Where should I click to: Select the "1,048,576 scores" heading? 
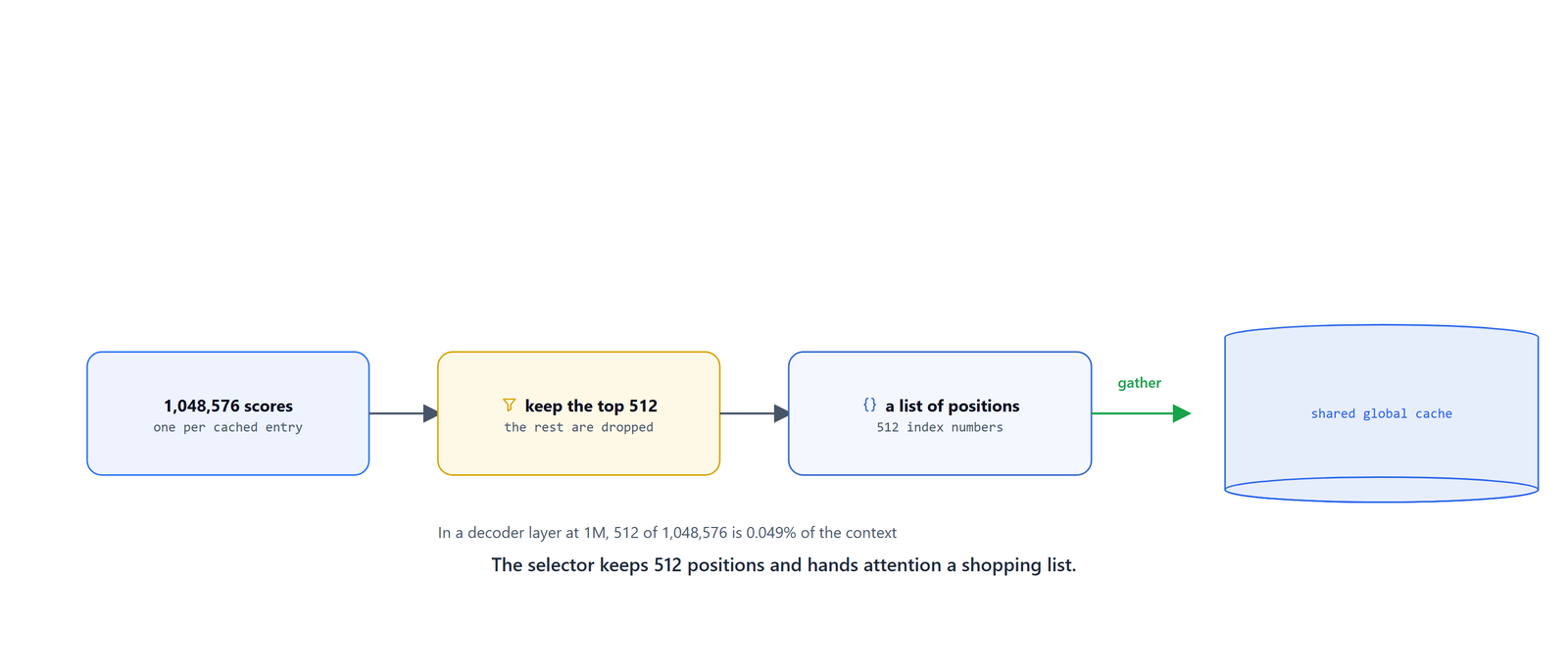coord(228,406)
